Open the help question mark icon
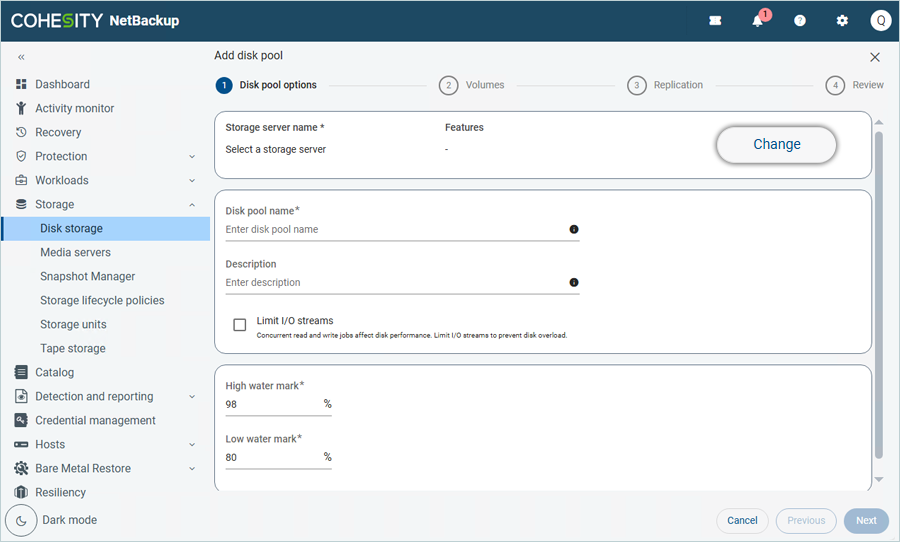 800,21
